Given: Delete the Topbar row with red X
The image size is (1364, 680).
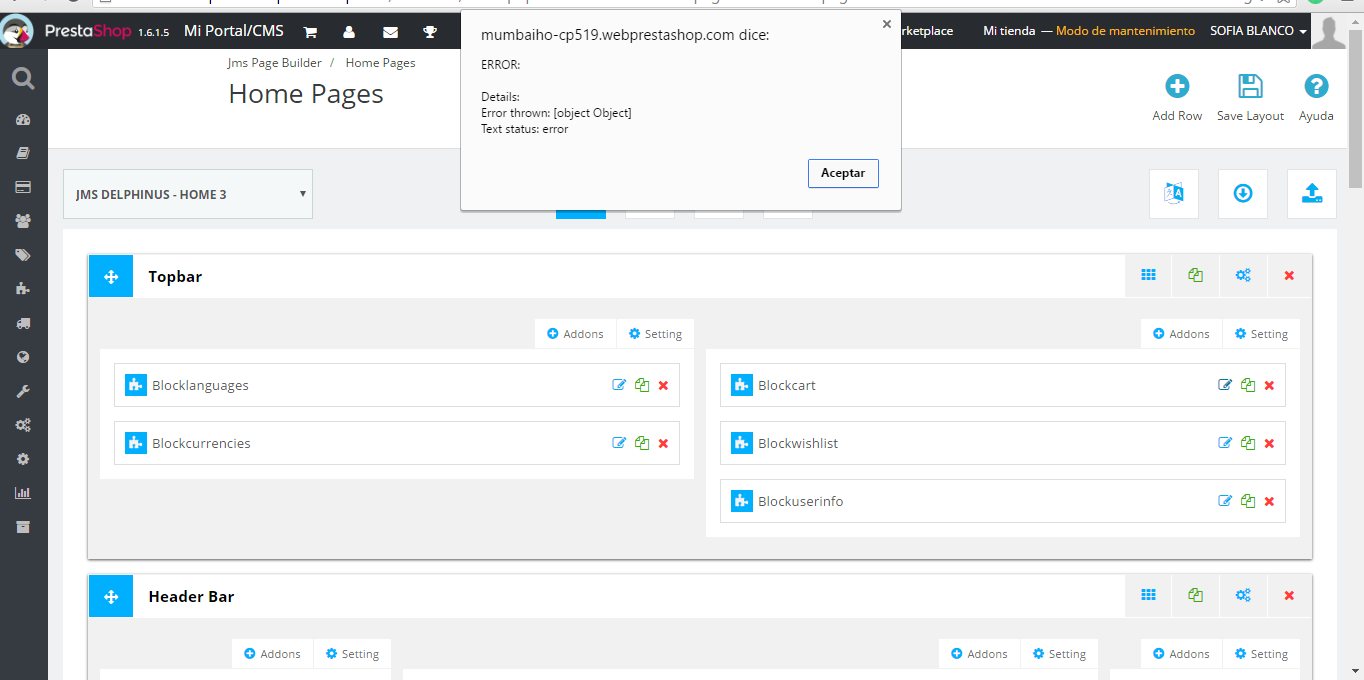Looking at the screenshot, I should coord(1289,276).
